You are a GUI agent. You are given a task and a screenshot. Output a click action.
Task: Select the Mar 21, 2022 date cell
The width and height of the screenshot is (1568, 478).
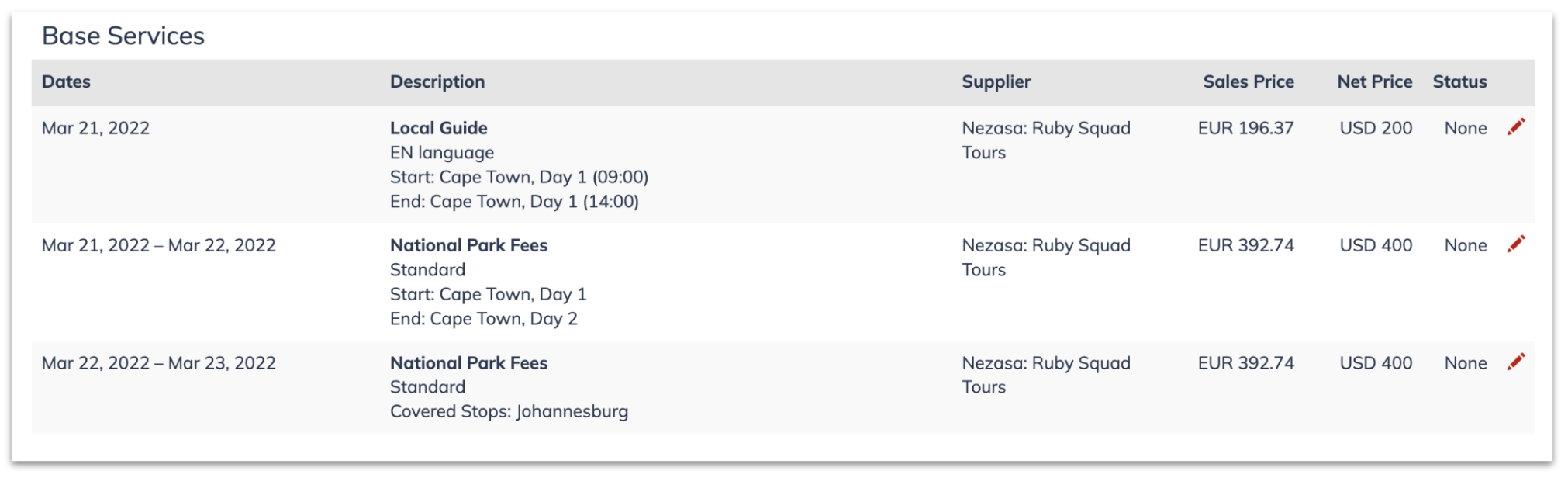tap(95, 128)
